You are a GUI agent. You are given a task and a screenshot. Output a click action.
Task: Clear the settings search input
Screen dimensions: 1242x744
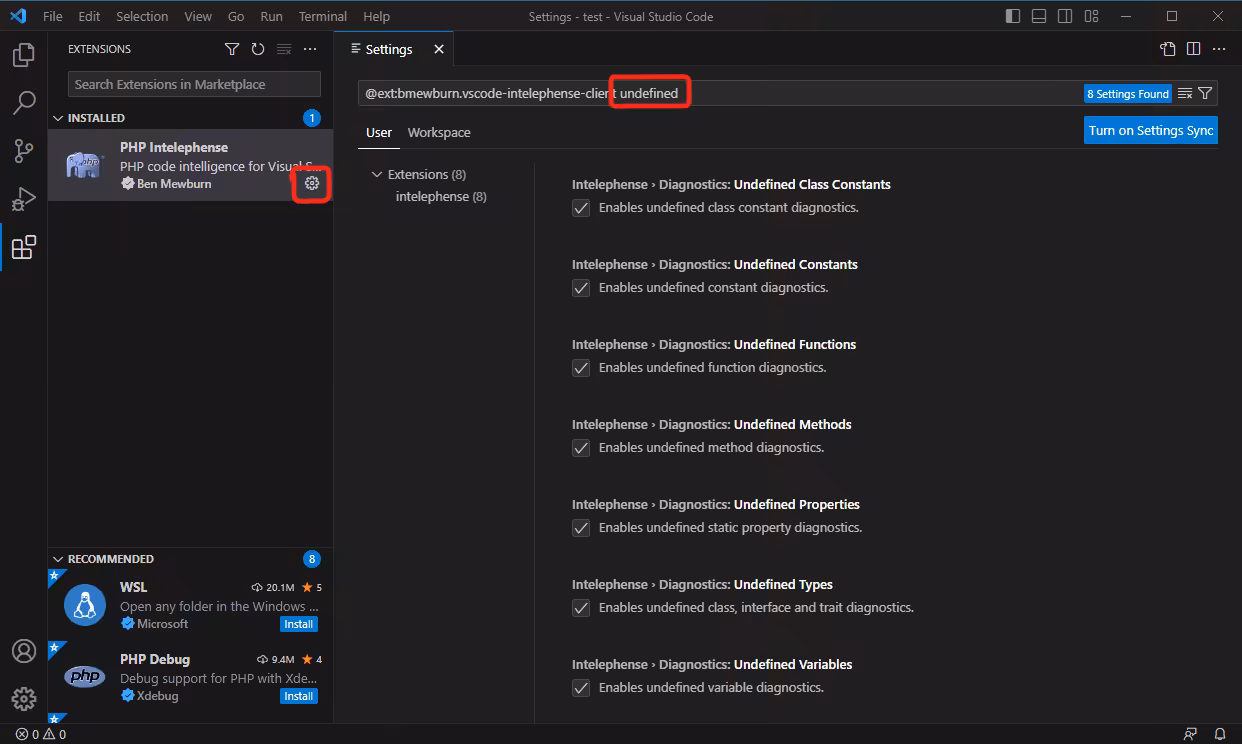1185,93
